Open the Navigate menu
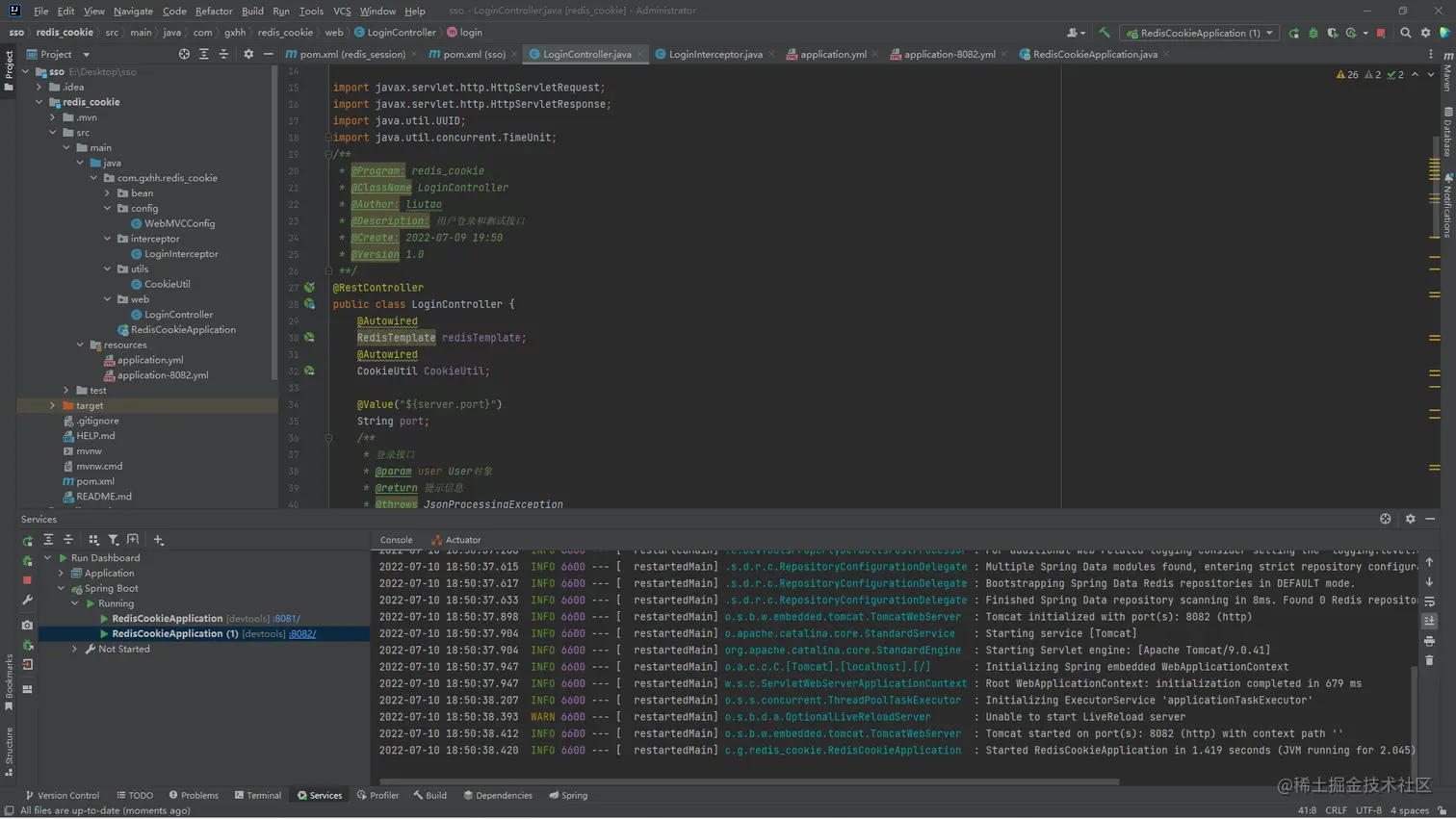The width and height of the screenshot is (1456, 819). pos(133,11)
